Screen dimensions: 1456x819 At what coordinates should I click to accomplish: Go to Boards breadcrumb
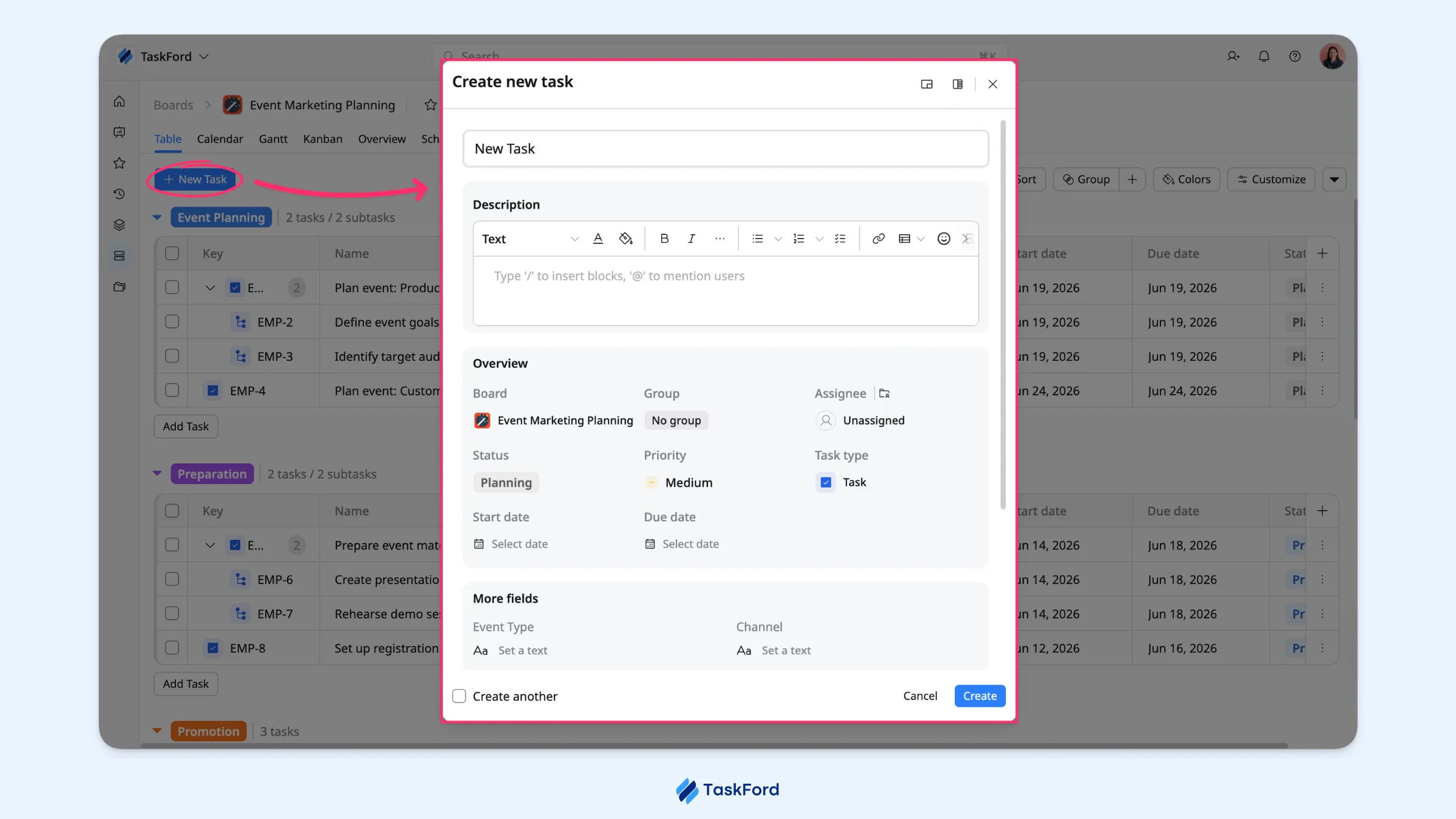(x=173, y=105)
